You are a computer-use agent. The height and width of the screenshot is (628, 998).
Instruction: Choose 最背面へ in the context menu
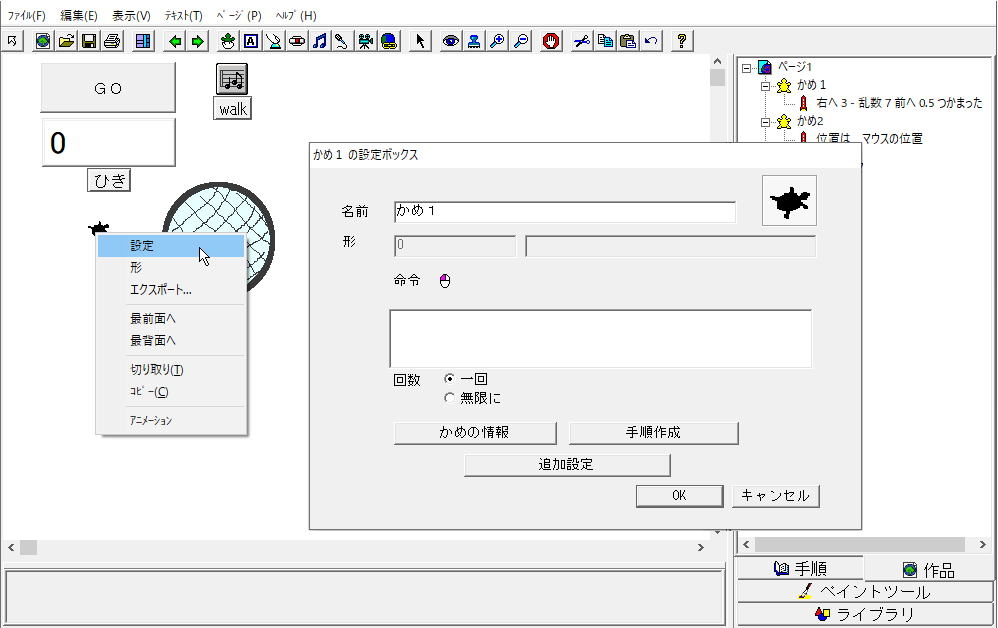(x=171, y=340)
